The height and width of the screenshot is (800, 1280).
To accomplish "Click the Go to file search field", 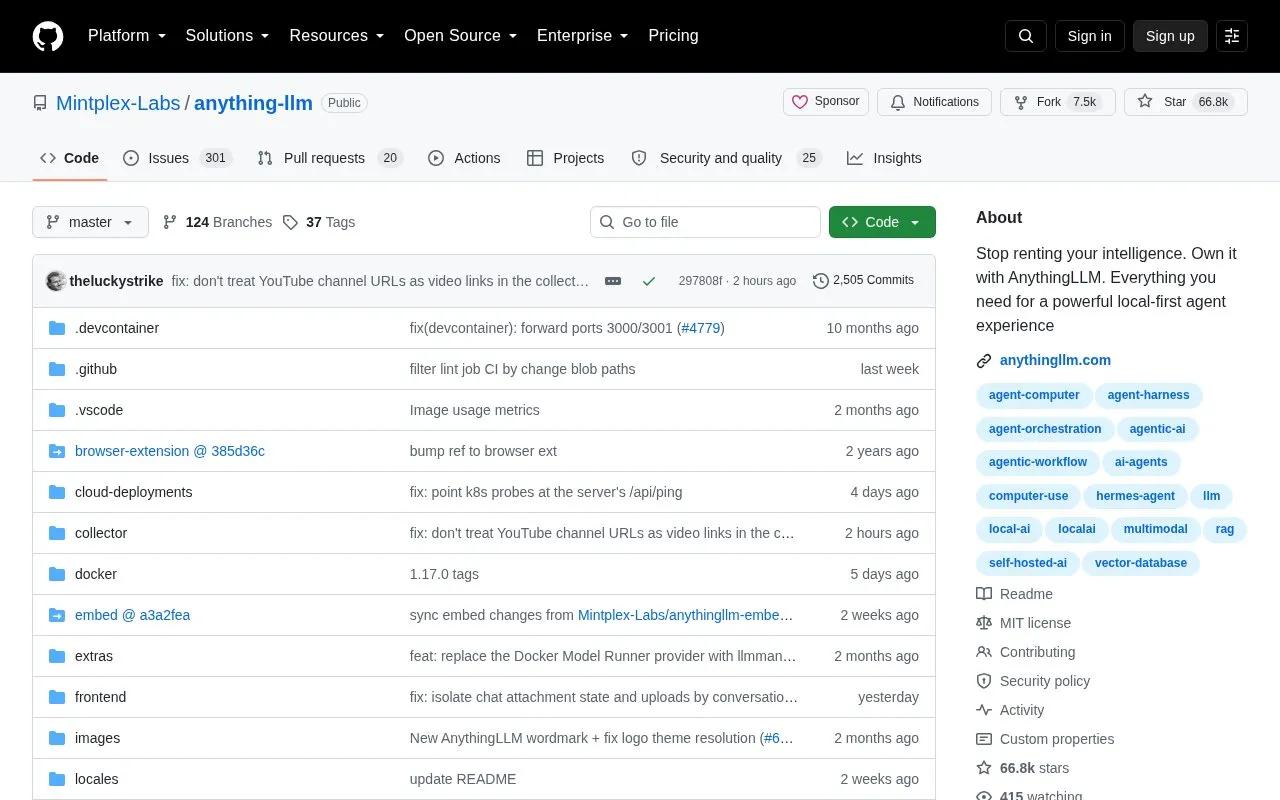I will pyautogui.click(x=705, y=222).
